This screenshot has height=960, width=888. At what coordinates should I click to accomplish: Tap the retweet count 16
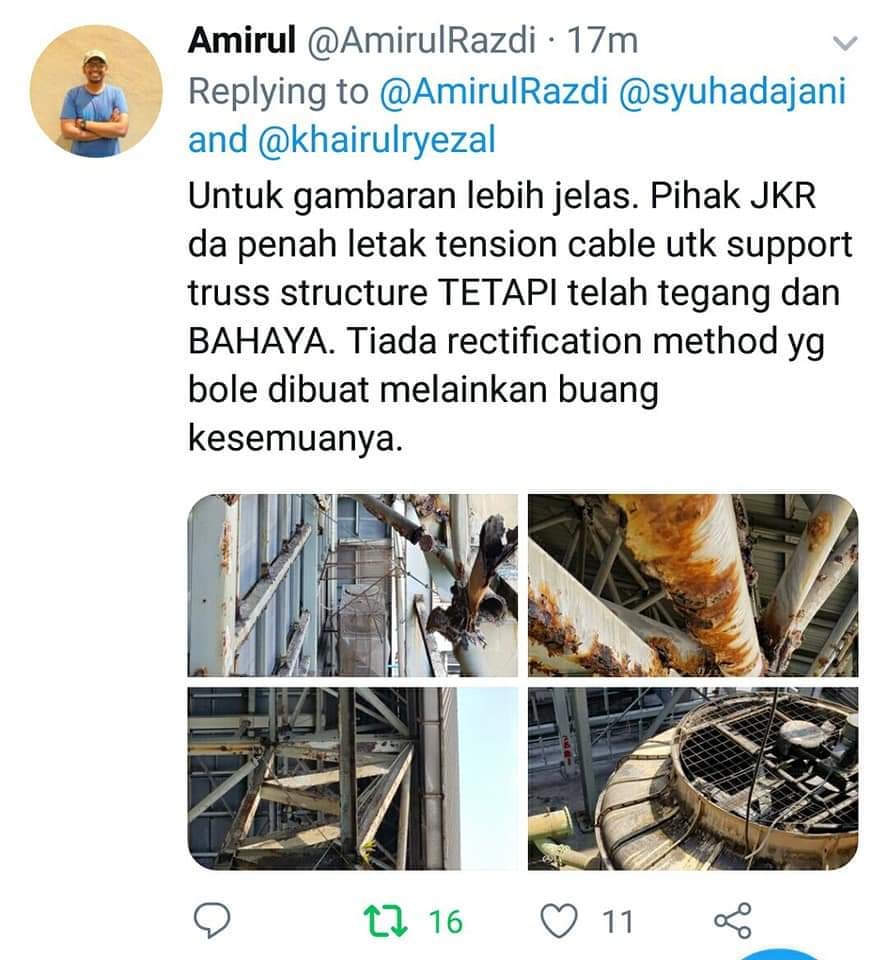click(x=446, y=921)
